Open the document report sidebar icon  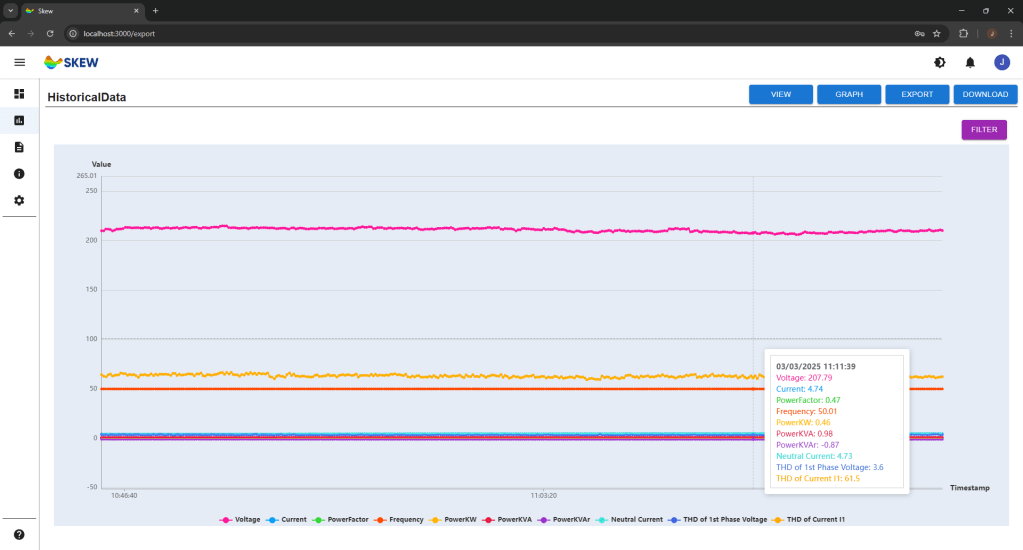coord(19,147)
